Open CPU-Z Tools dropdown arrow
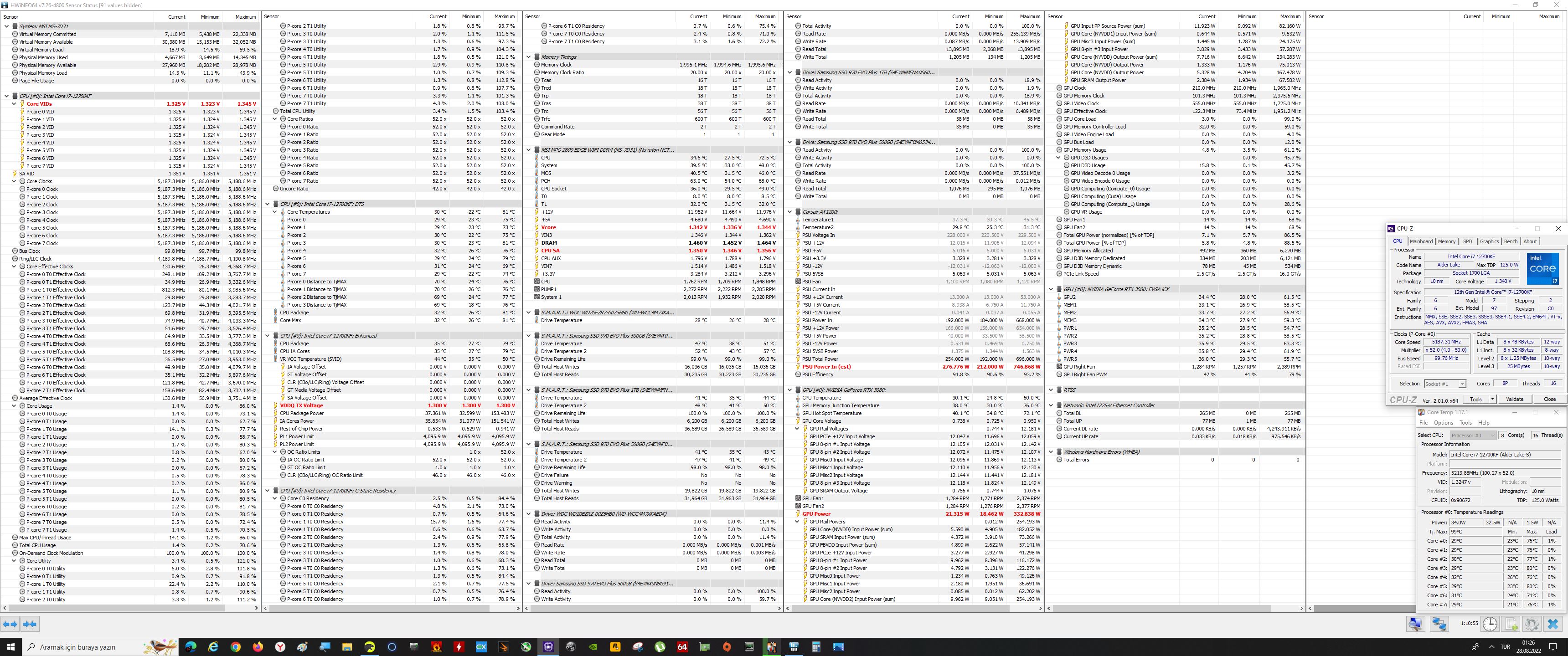 [1492, 399]
